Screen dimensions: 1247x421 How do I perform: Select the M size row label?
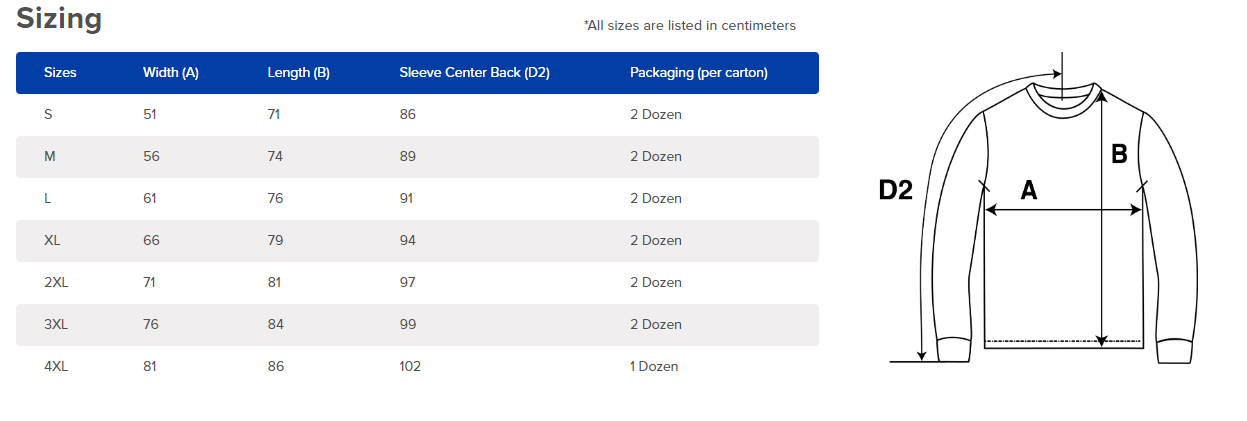coord(50,157)
